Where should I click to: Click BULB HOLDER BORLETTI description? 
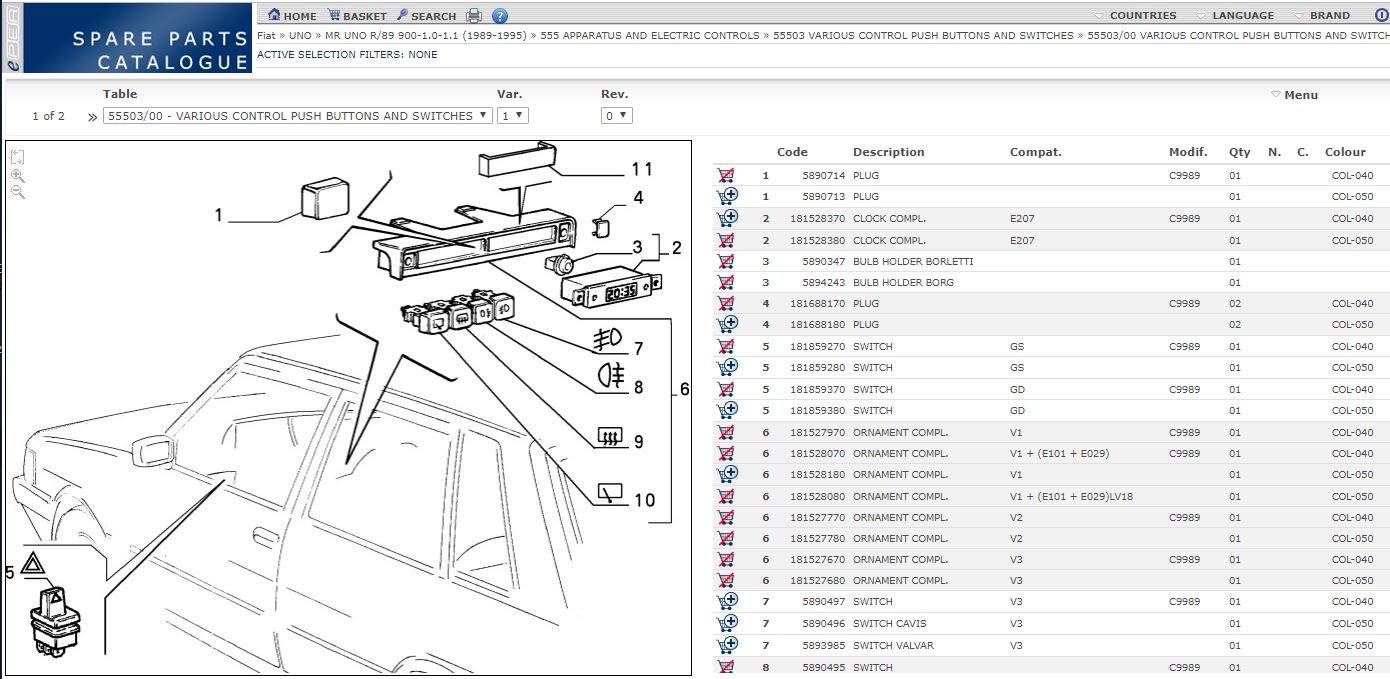click(913, 261)
